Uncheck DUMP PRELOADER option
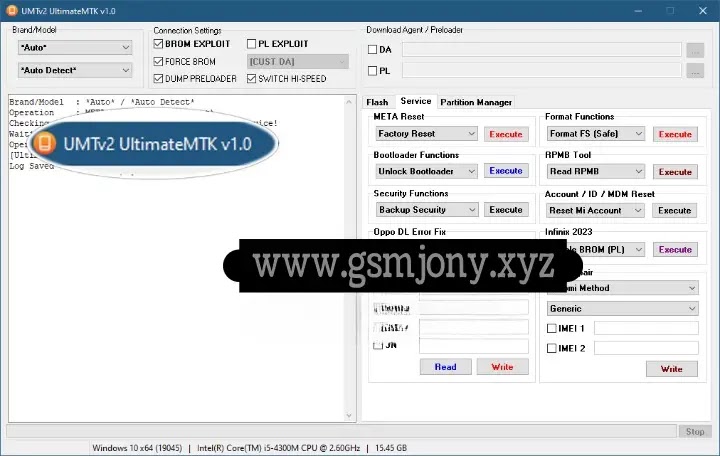Screen dimensions: 720x456 click(158, 79)
